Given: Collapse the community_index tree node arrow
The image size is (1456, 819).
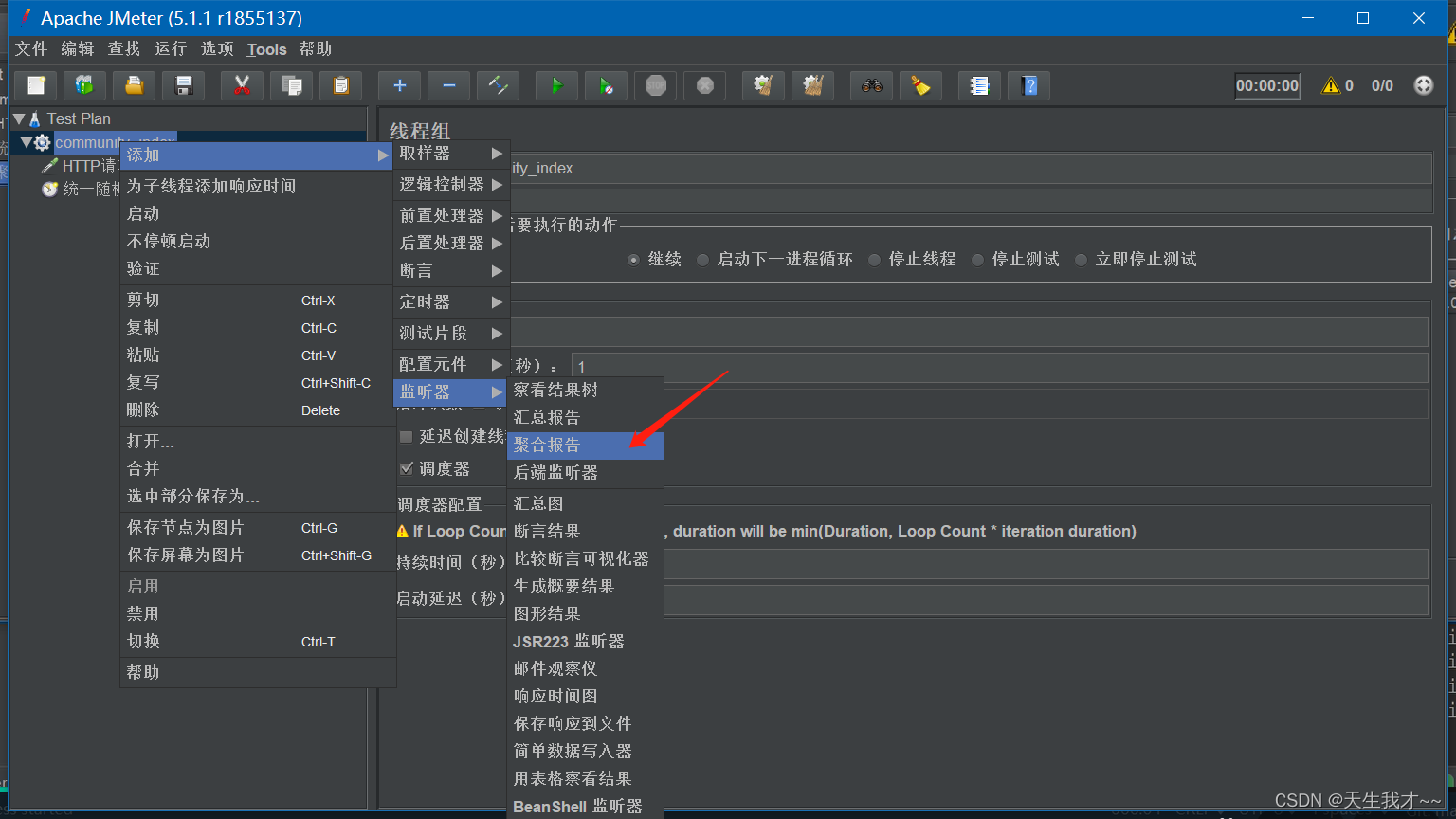Looking at the screenshot, I should click(x=27, y=142).
